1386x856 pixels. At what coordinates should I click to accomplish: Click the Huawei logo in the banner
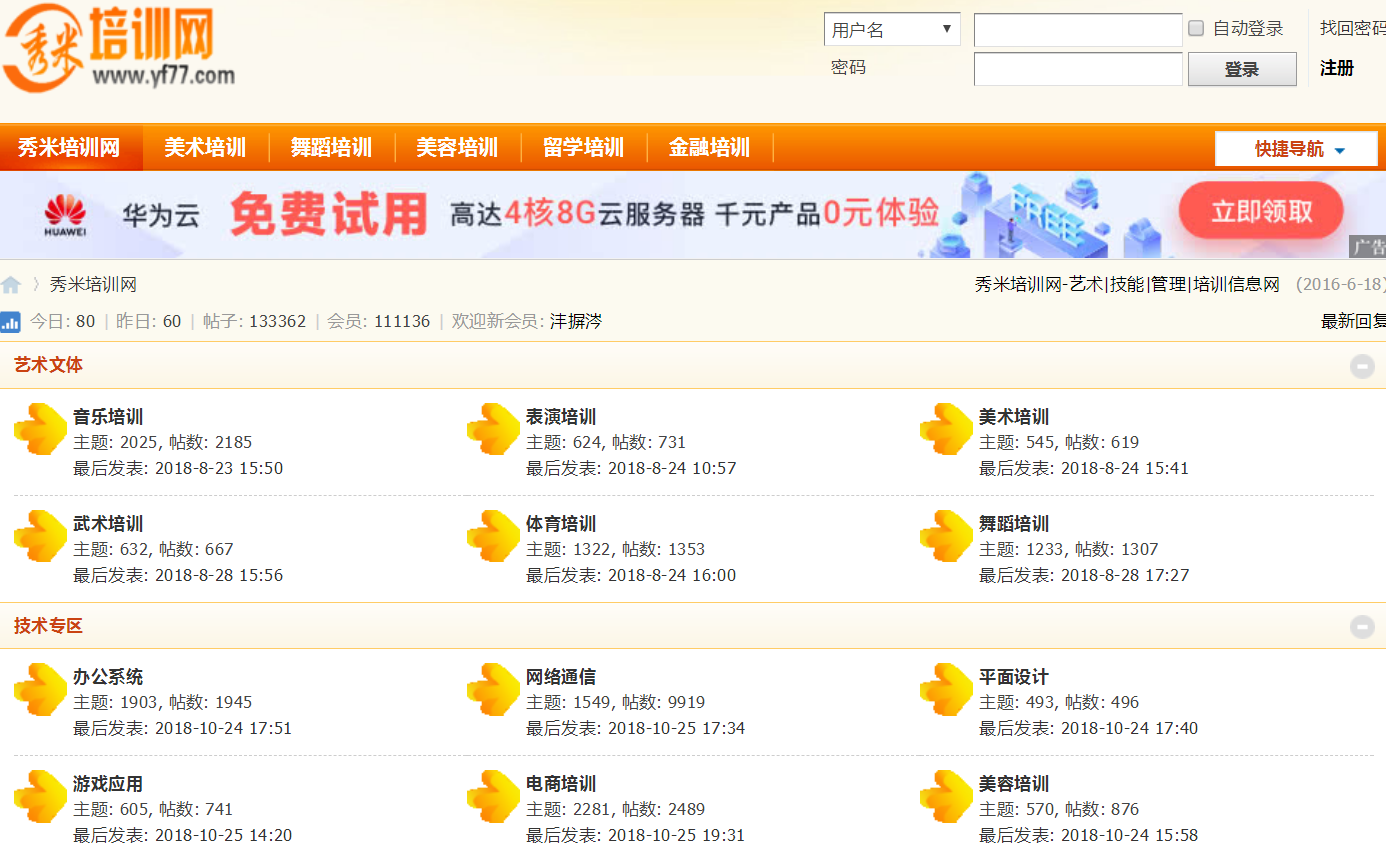[x=65, y=216]
